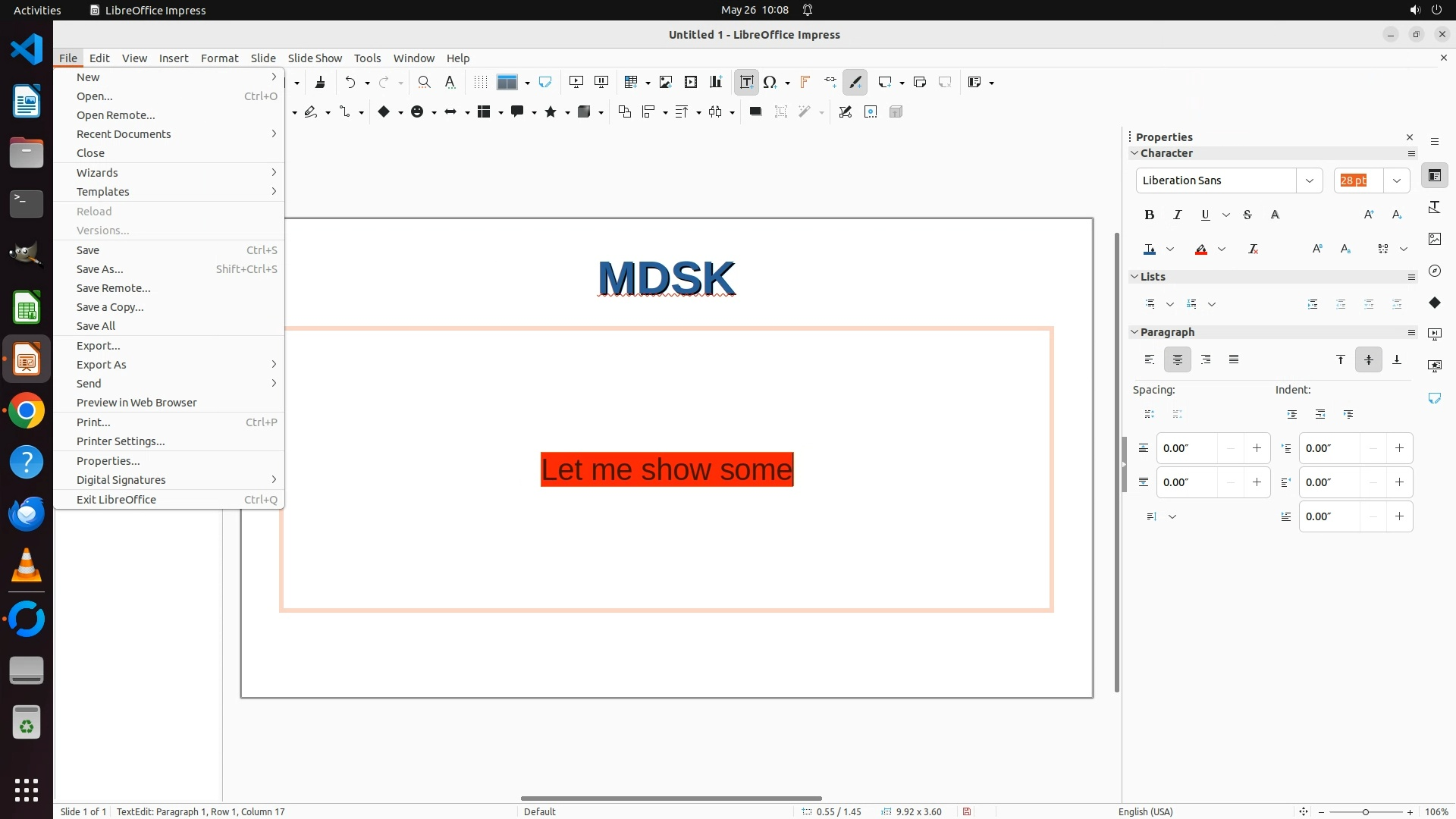Open the Liberation Sans font dropdown

pyautogui.click(x=1309, y=180)
